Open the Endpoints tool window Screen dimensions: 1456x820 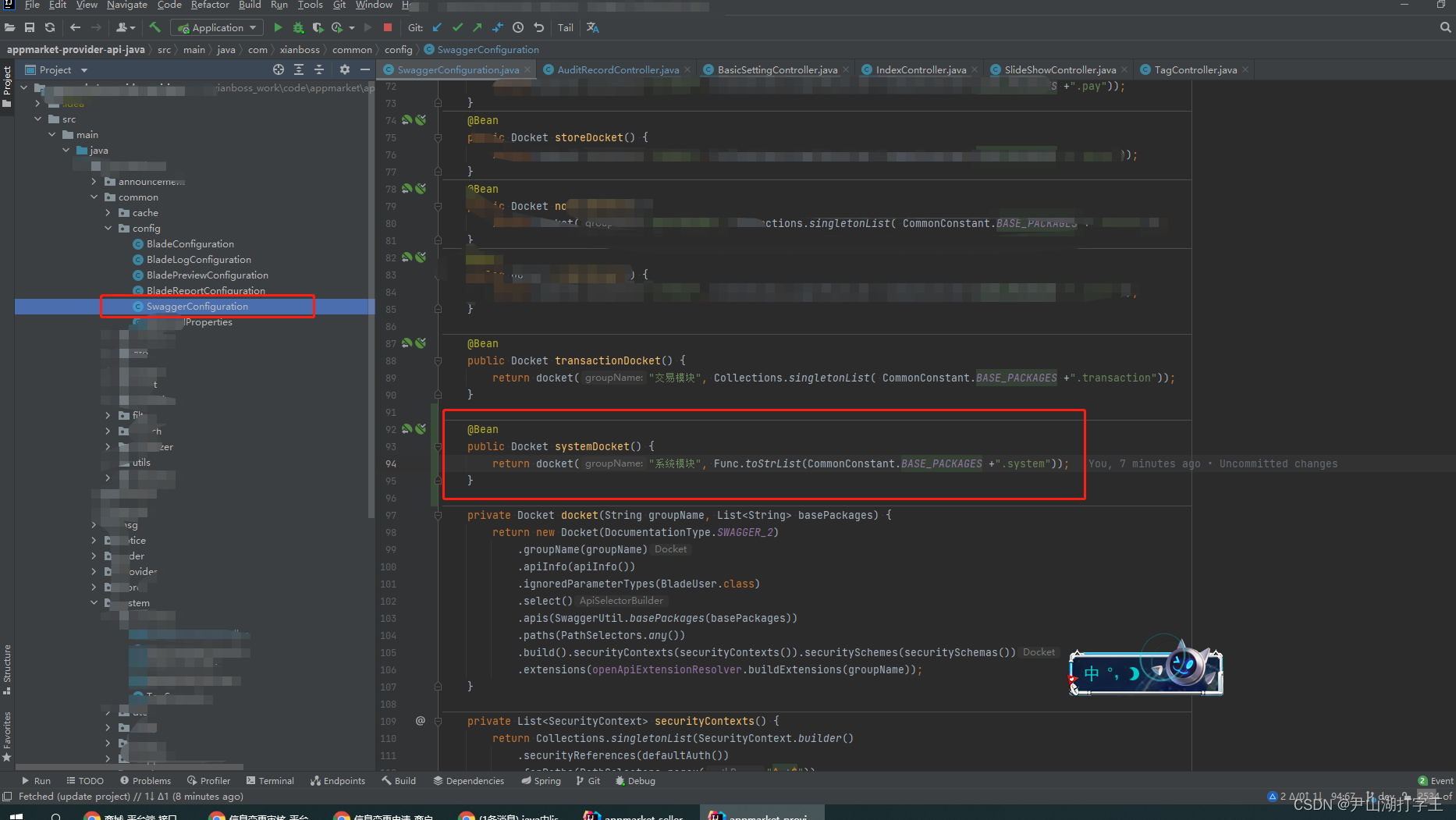[338, 780]
